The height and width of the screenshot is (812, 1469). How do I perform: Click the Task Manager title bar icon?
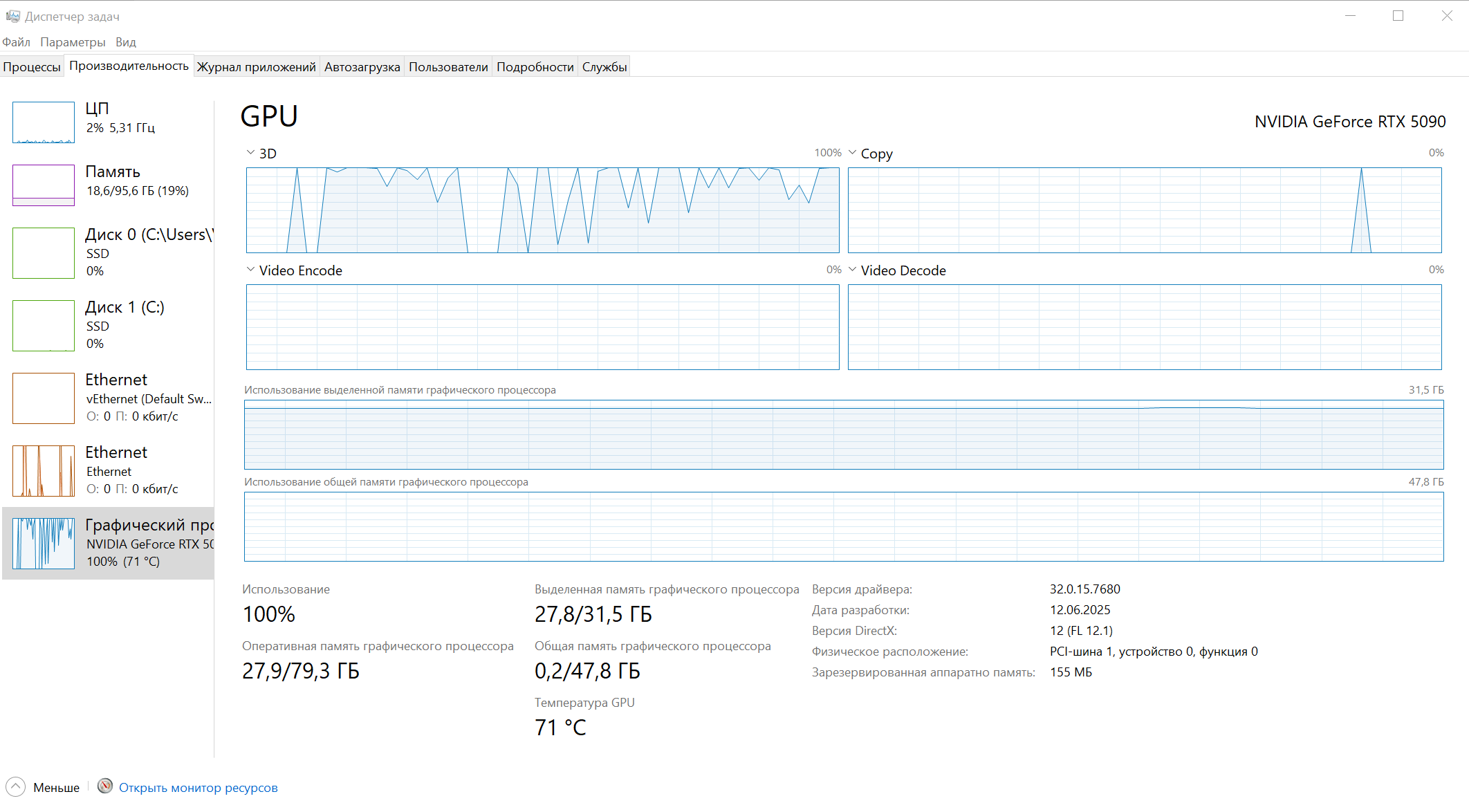13,16
